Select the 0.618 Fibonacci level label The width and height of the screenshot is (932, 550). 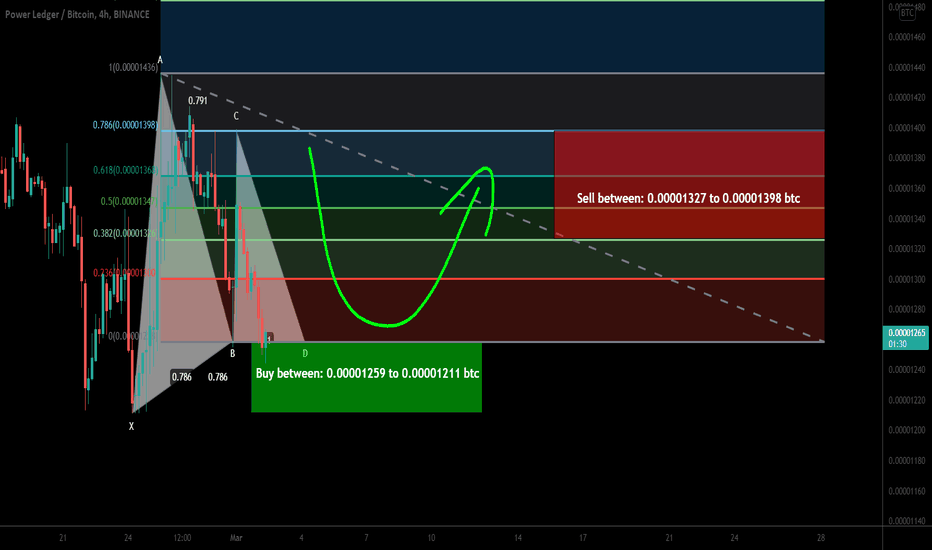tap(125, 170)
